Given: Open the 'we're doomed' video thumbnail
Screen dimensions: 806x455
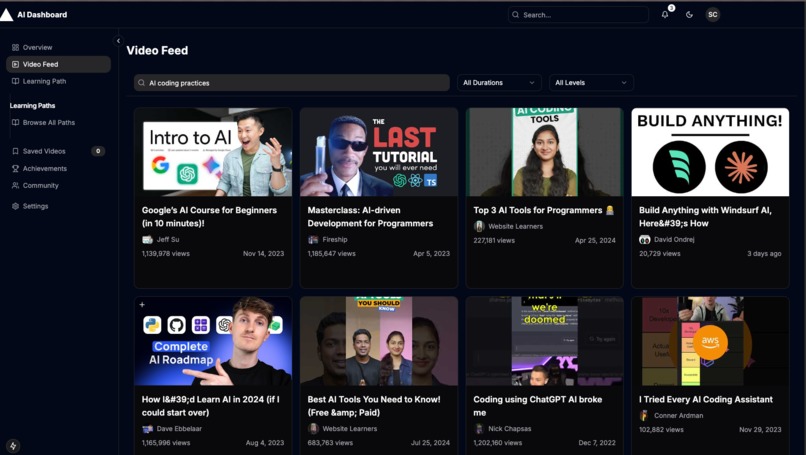Looking at the screenshot, I should 544,341.
